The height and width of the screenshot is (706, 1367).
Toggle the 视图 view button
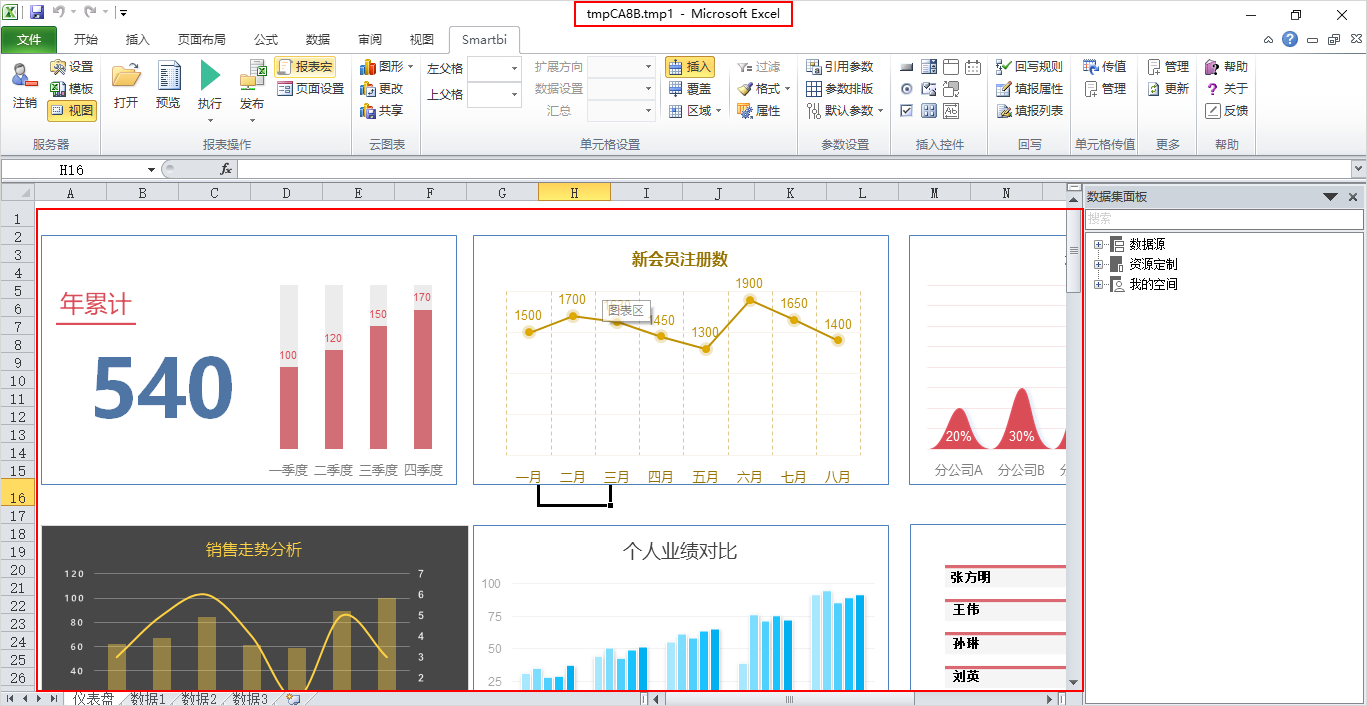pyautogui.click(x=71, y=110)
